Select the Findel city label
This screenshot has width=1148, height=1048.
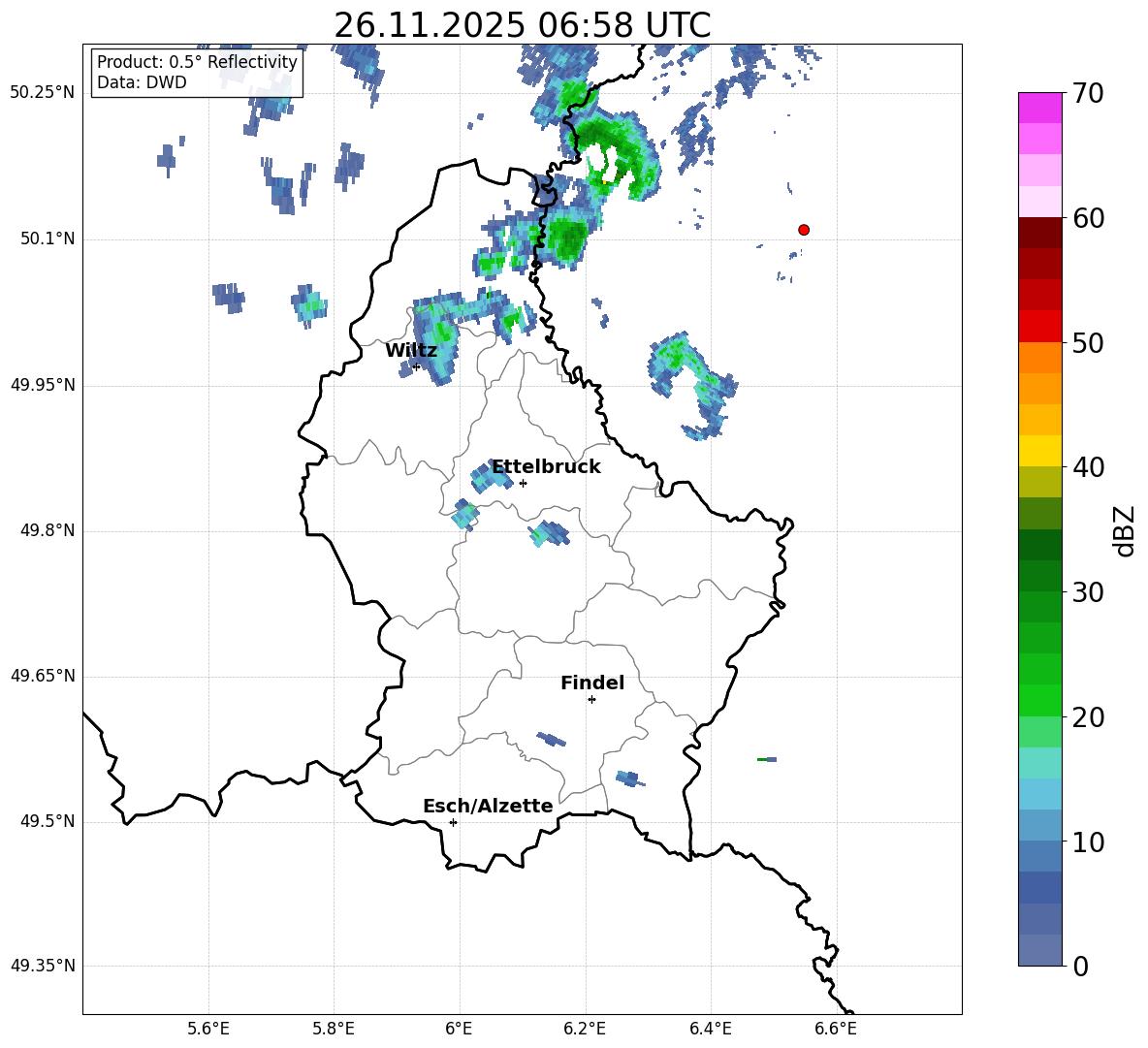(x=592, y=683)
